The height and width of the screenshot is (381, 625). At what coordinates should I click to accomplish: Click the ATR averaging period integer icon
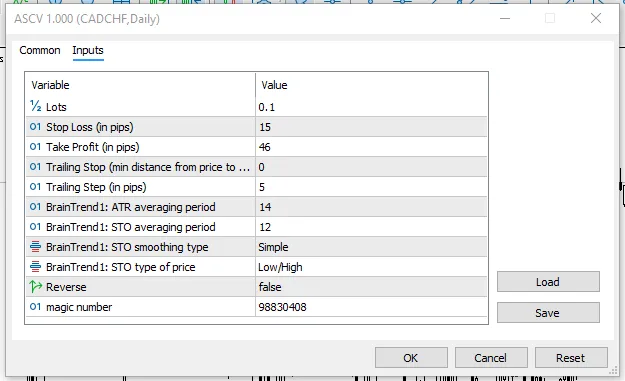pyautogui.click(x=35, y=207)
